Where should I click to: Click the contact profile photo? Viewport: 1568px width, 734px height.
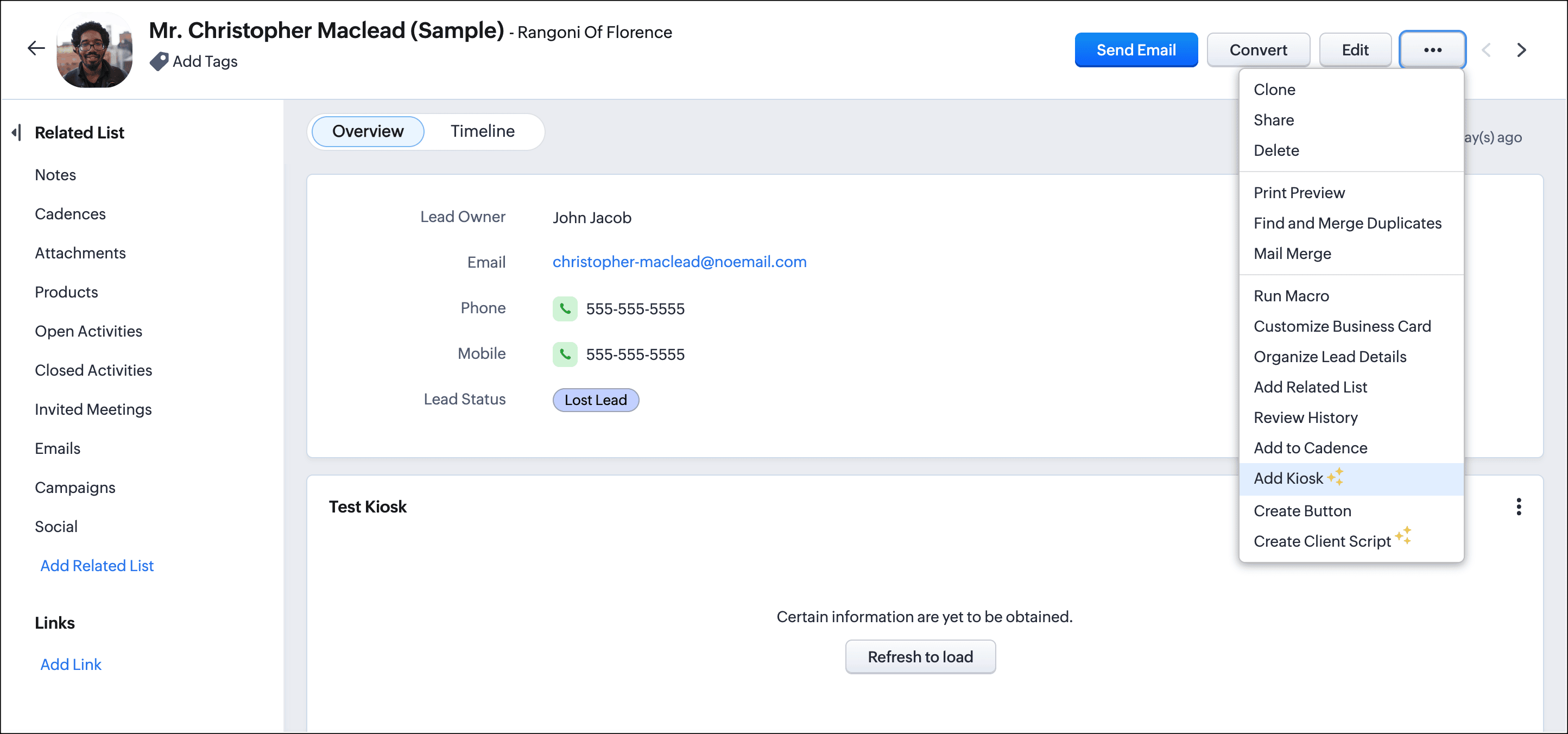pyautogui.click(x=94, y=50)
